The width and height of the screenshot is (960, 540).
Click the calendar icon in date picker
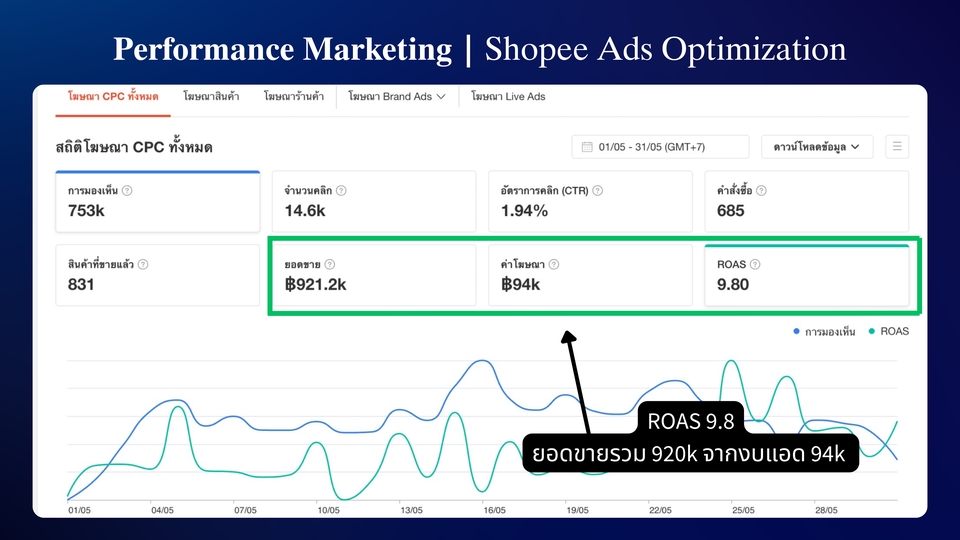(587, 147)
